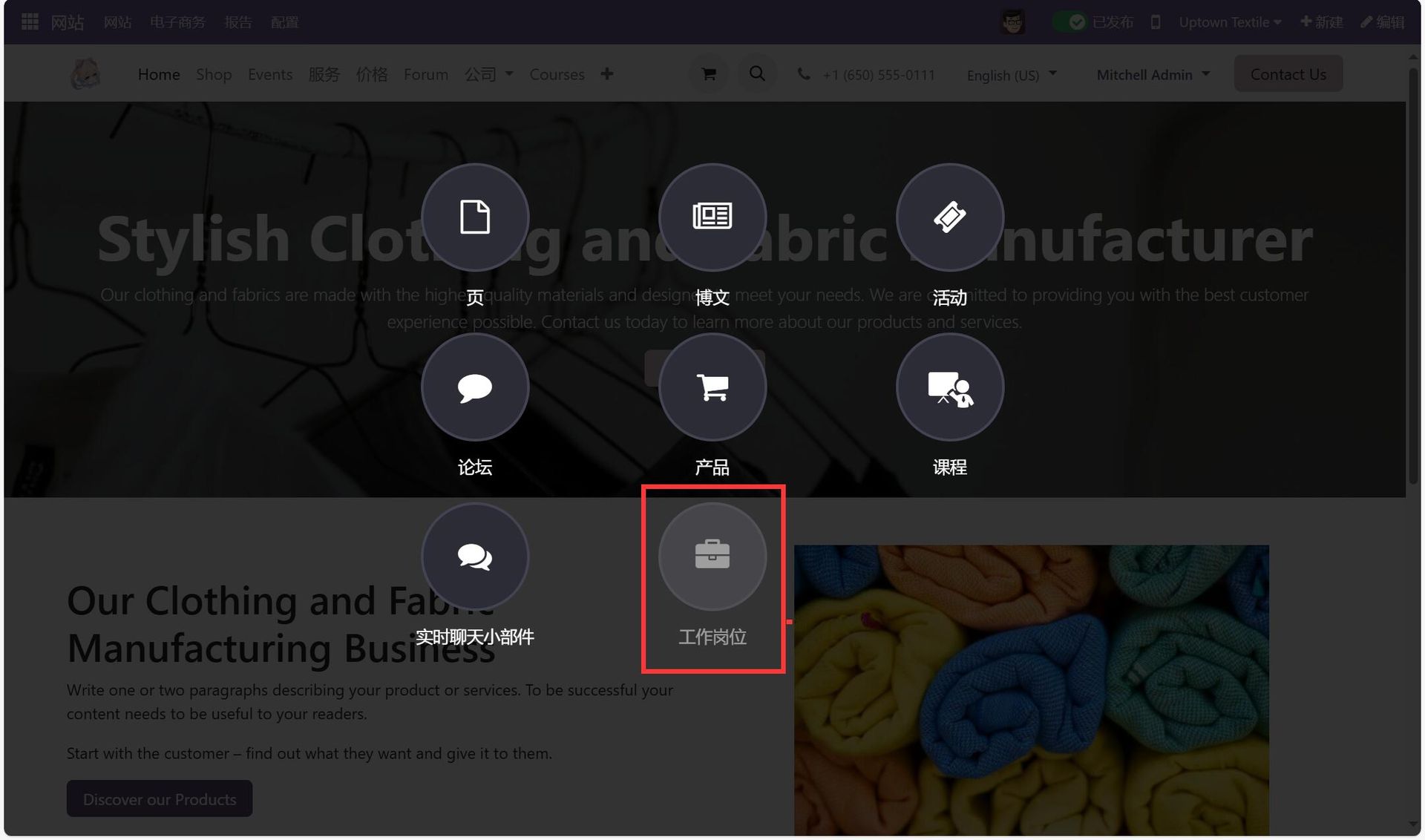This screenshot has width=1425, height=840.
Task: Click Discover our Products button
Action: [160, 798]
